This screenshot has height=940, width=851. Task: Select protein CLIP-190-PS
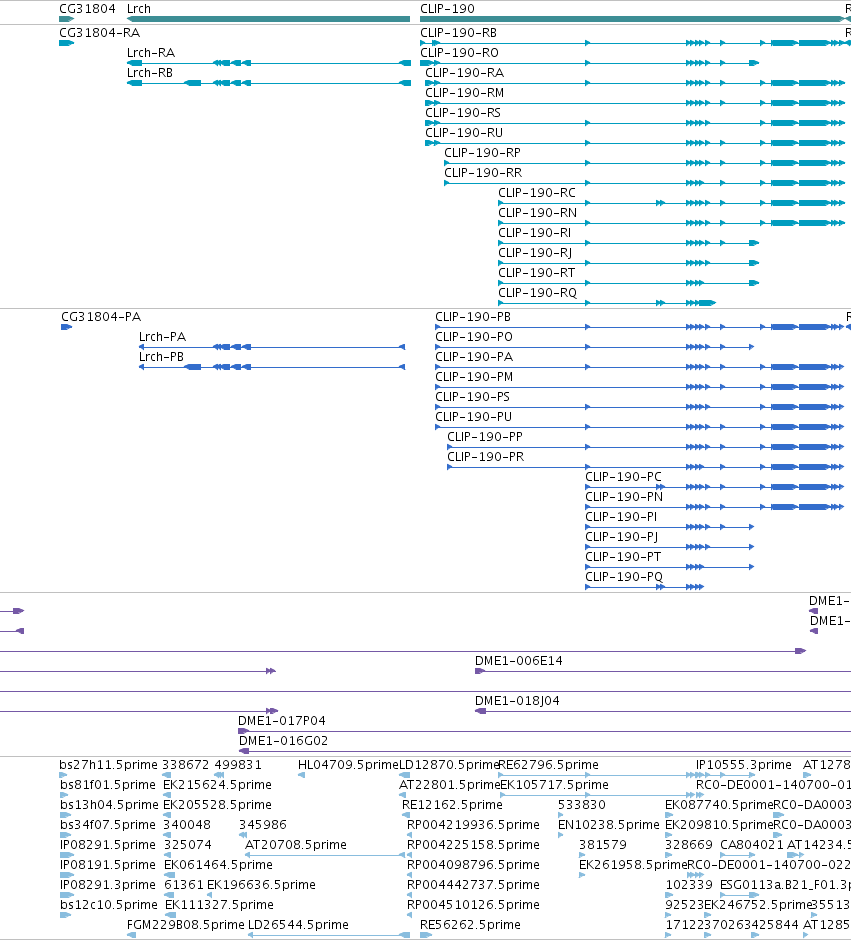[472, 397]
